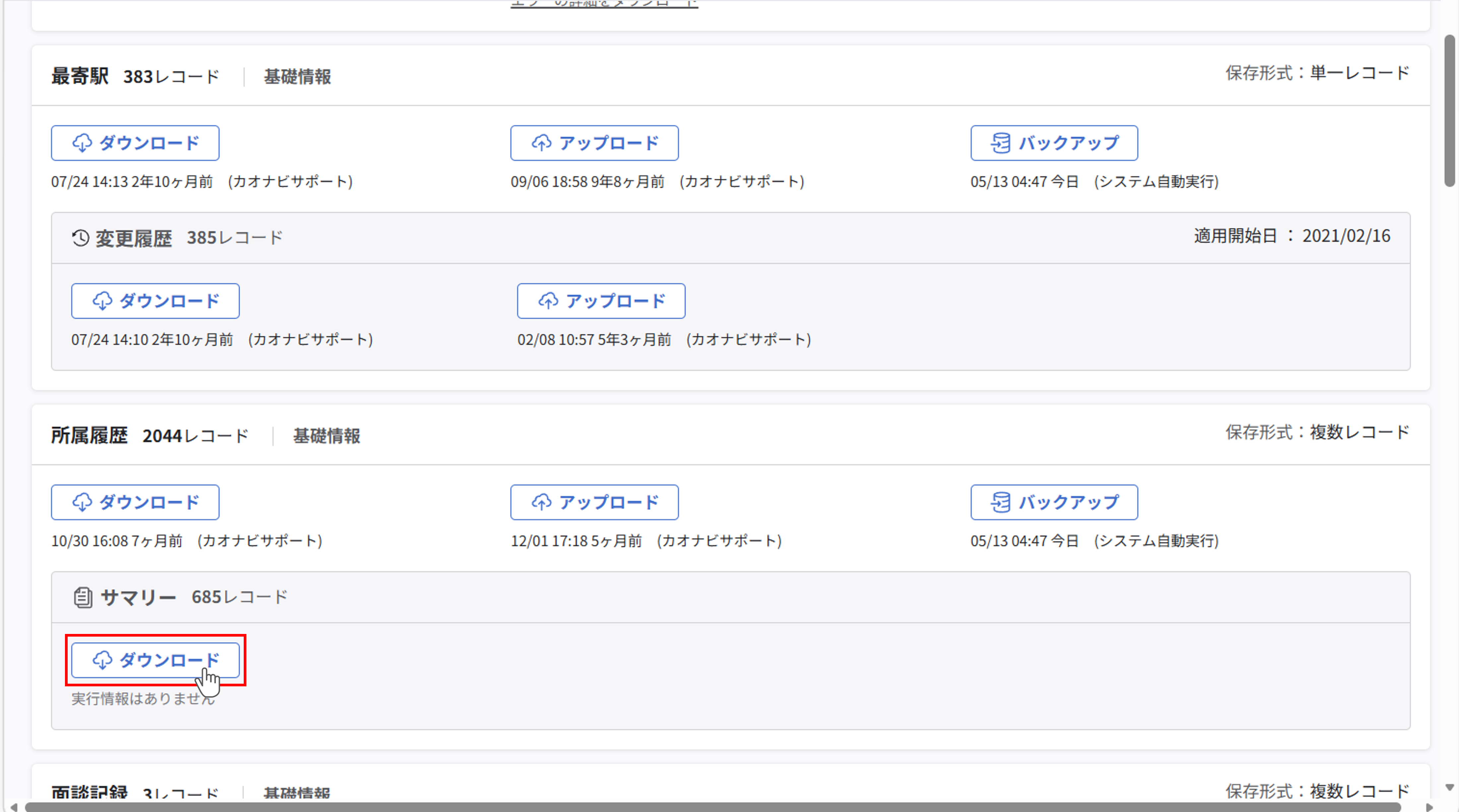Click the 面談記録 section title
Screen dimensions: 1459x812
click(90, 793)
